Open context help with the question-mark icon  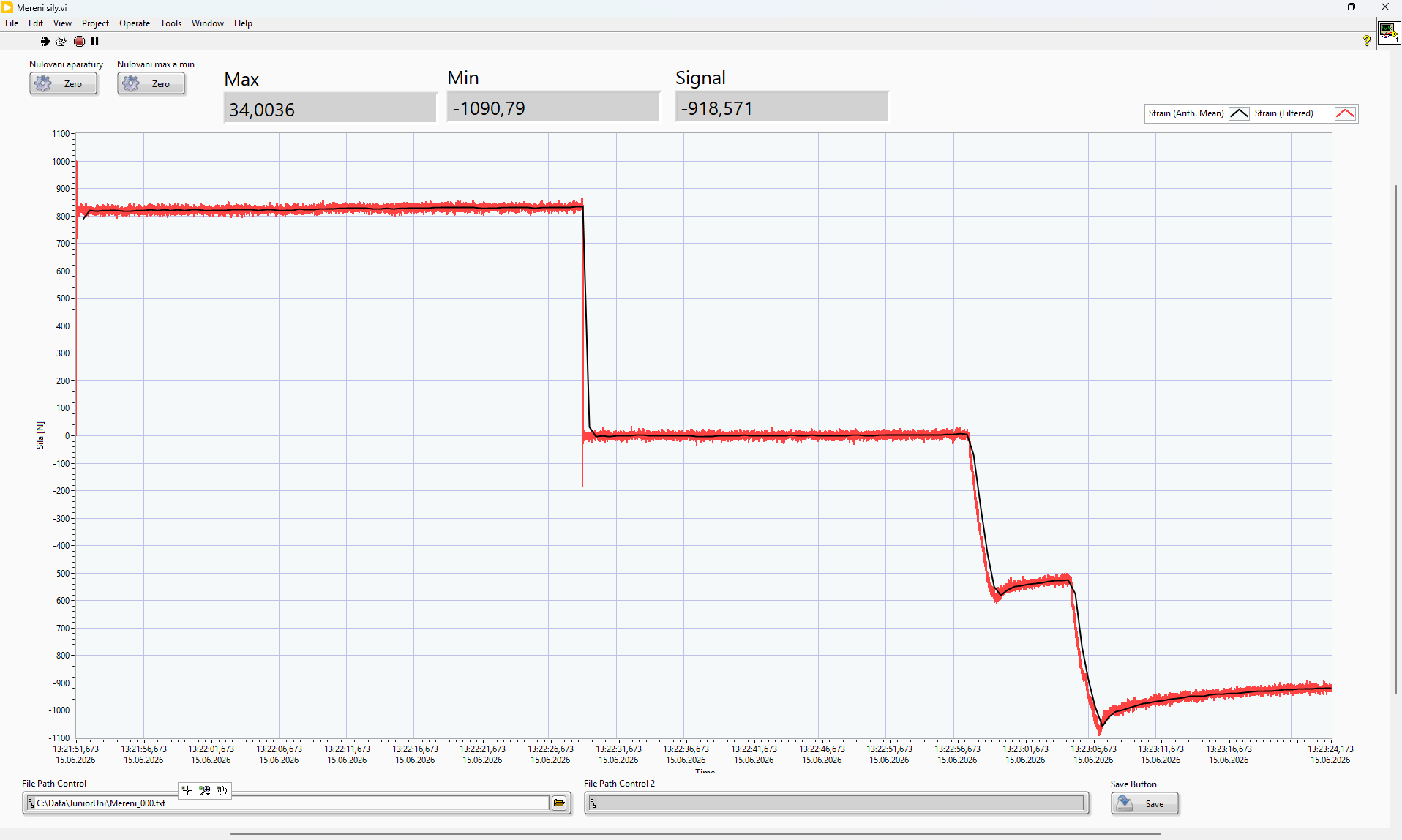[x=1366, y=41]
